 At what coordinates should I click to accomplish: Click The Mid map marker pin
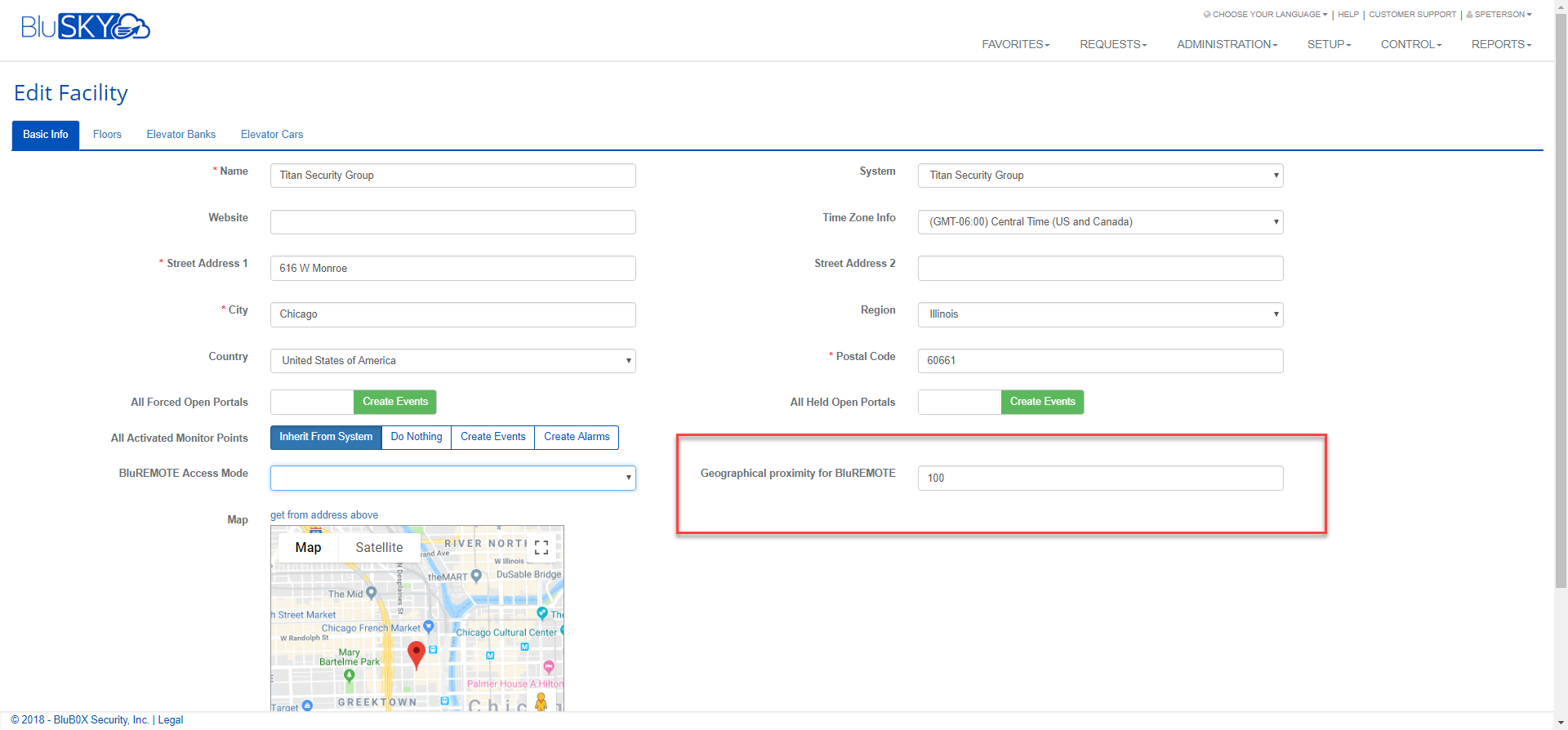pos(372,593)
